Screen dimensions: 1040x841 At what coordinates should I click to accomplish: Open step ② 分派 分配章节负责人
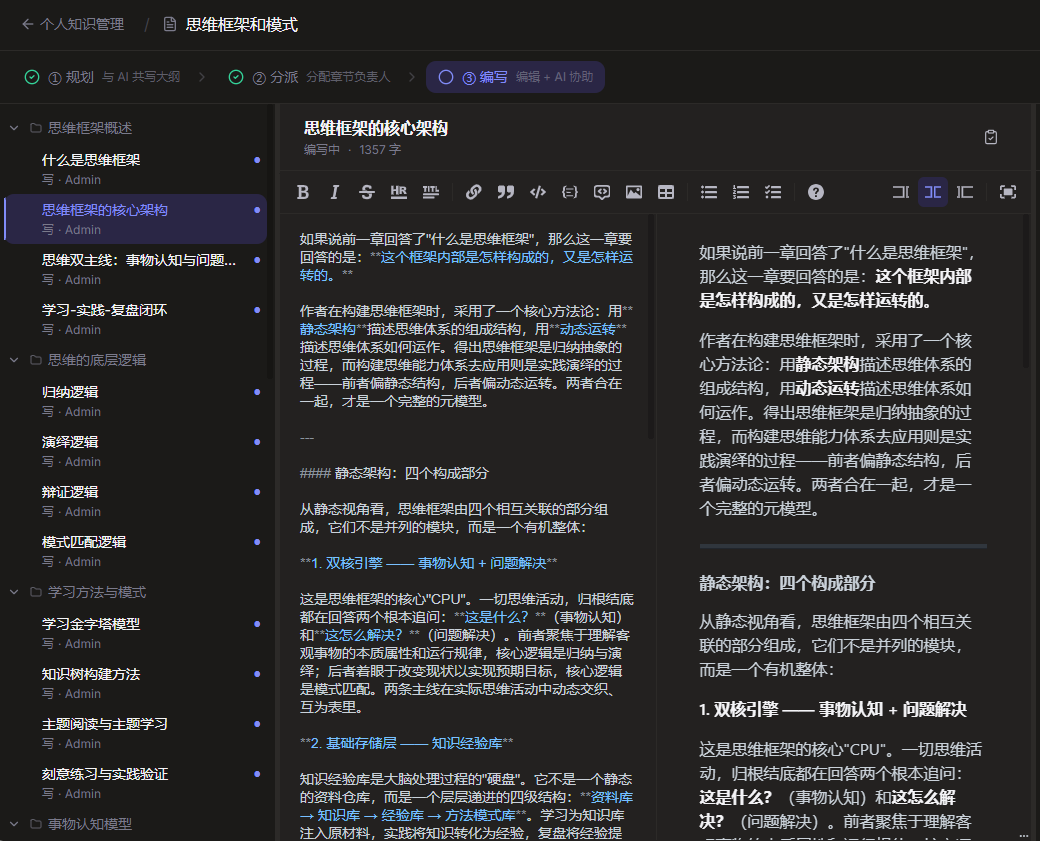point(309,77)
